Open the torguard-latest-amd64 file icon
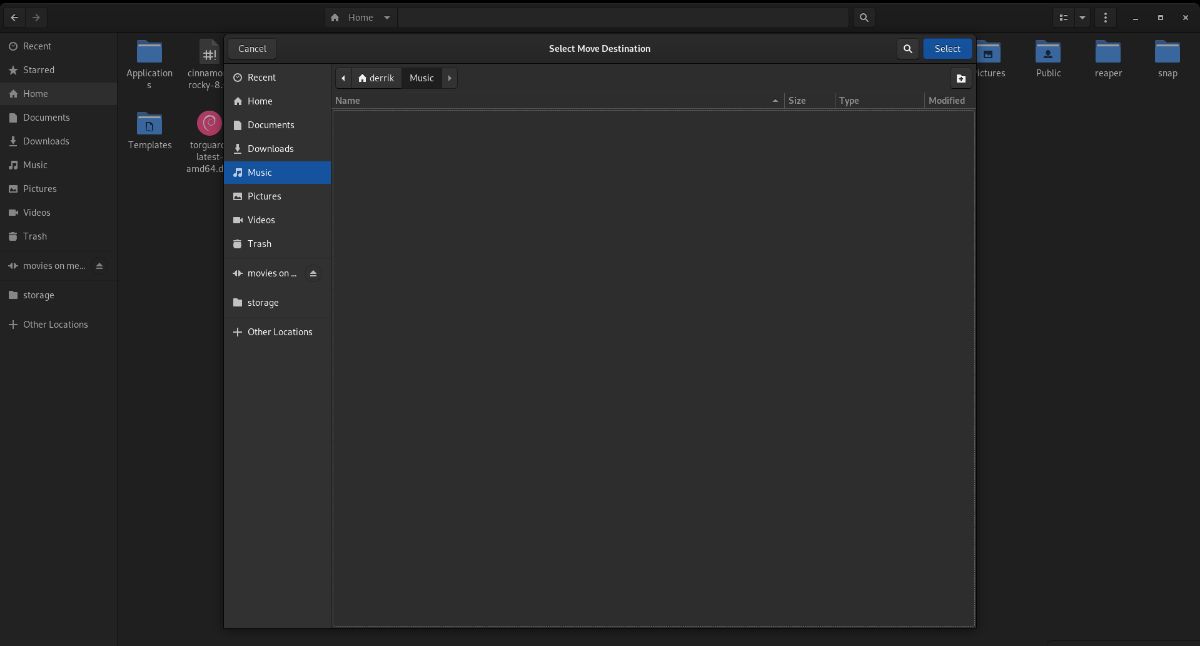This screenshot has width=1200, height=646. pos(207,123)
